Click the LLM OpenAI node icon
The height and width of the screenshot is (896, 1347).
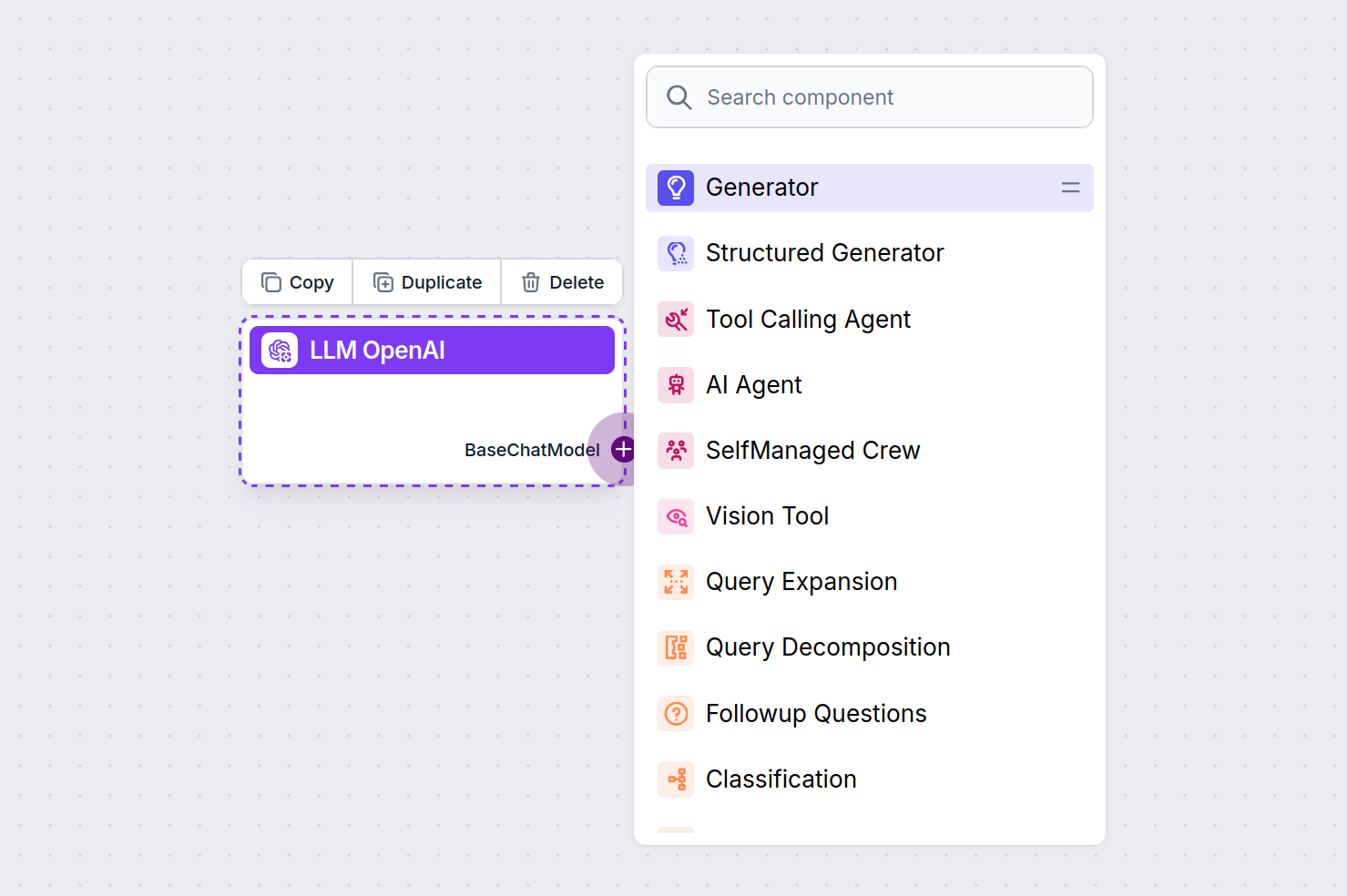280,351
